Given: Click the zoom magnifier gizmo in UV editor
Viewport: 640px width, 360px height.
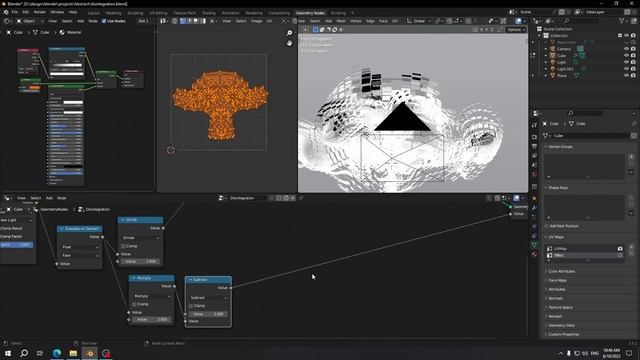Looking at the screenshot, I should (289, 33).
